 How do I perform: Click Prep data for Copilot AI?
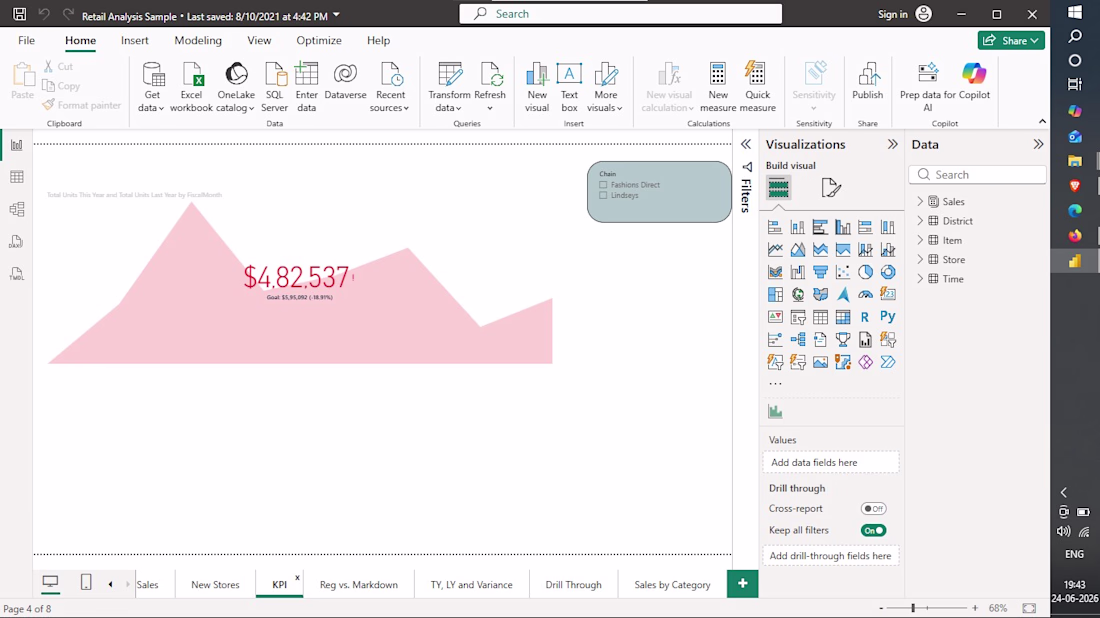[927, 87]
